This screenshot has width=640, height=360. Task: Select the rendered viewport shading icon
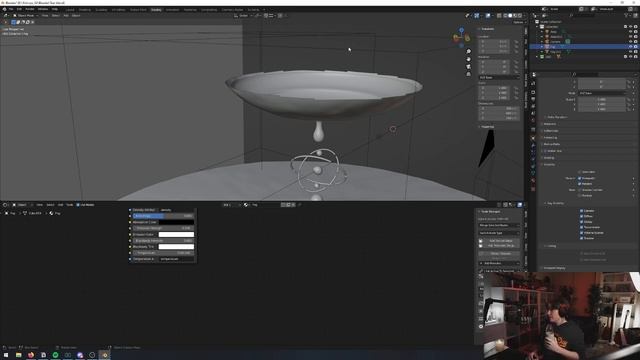click(520, 16)
